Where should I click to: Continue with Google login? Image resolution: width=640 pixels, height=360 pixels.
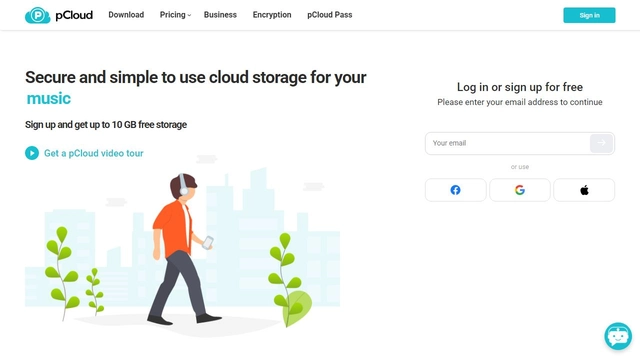click(x=520, y=190)
